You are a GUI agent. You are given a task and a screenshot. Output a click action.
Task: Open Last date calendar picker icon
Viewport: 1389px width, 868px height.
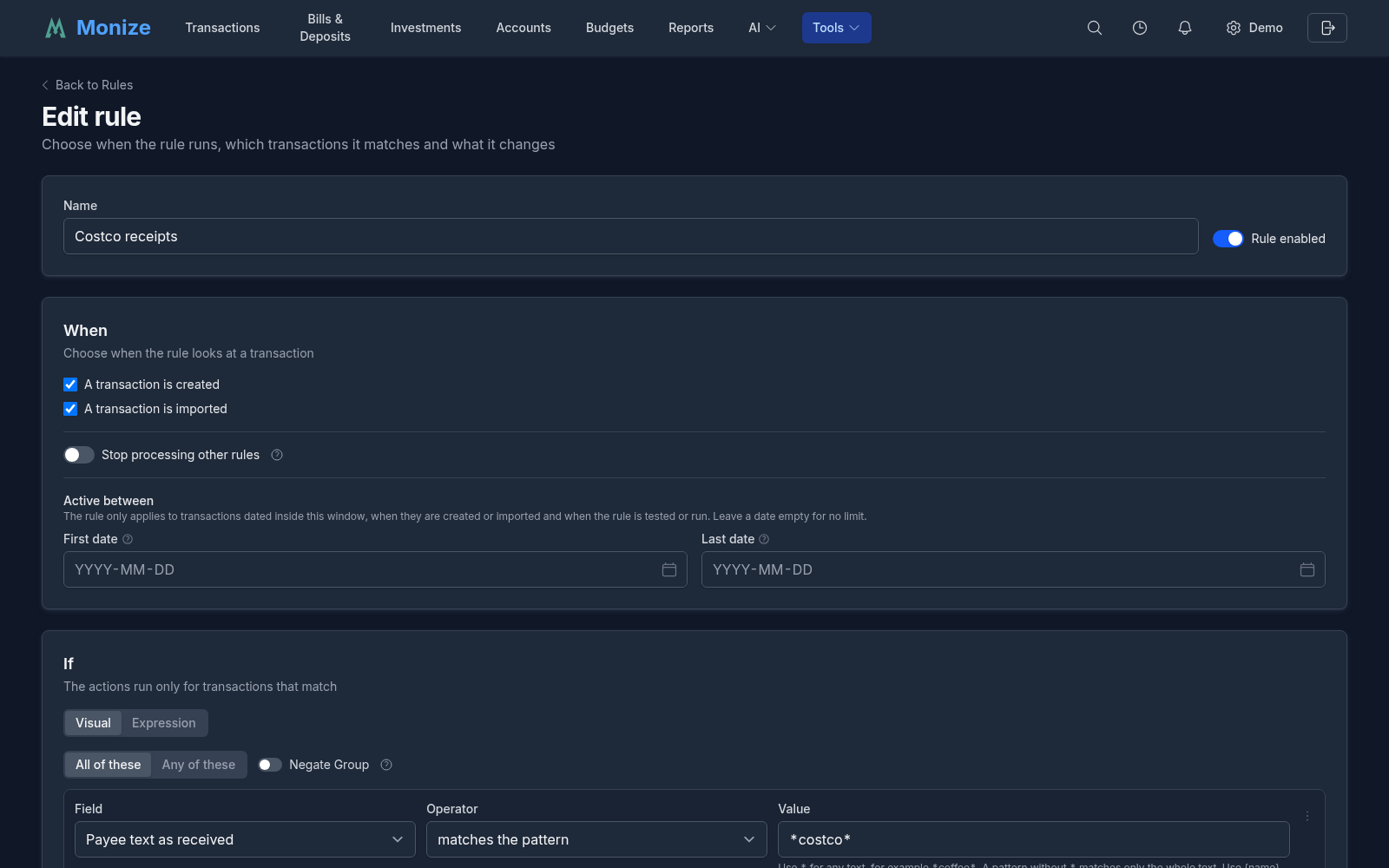[1307, 569]
